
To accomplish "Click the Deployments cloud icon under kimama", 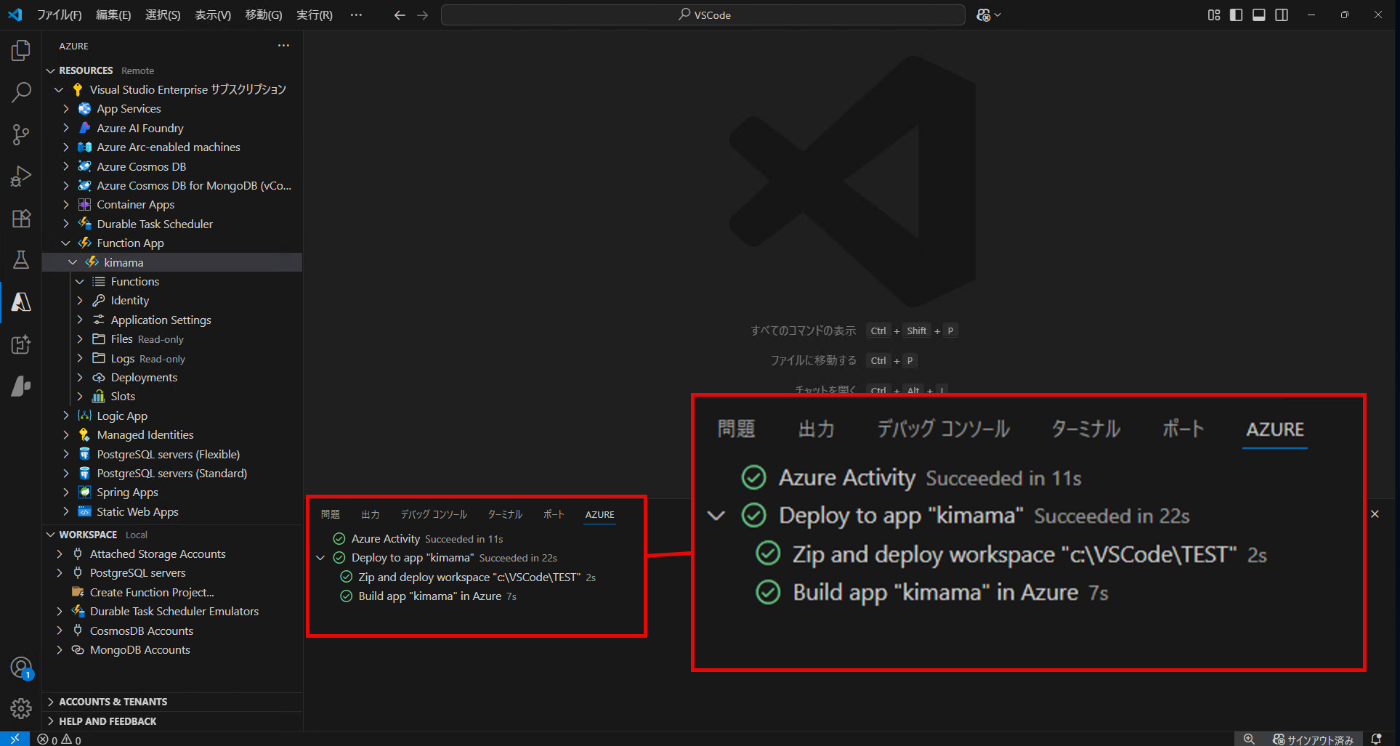I will [x=99, y=378].
